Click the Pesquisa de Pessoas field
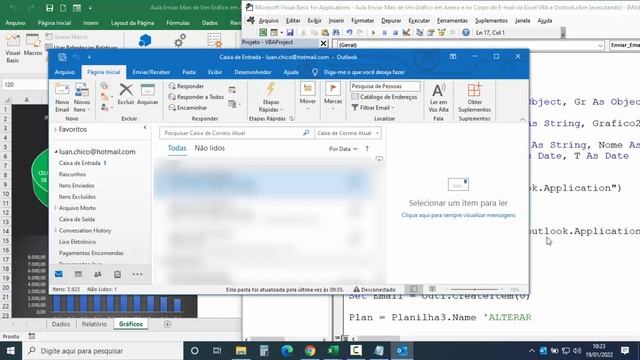640x360 pixels. (385, 86)
